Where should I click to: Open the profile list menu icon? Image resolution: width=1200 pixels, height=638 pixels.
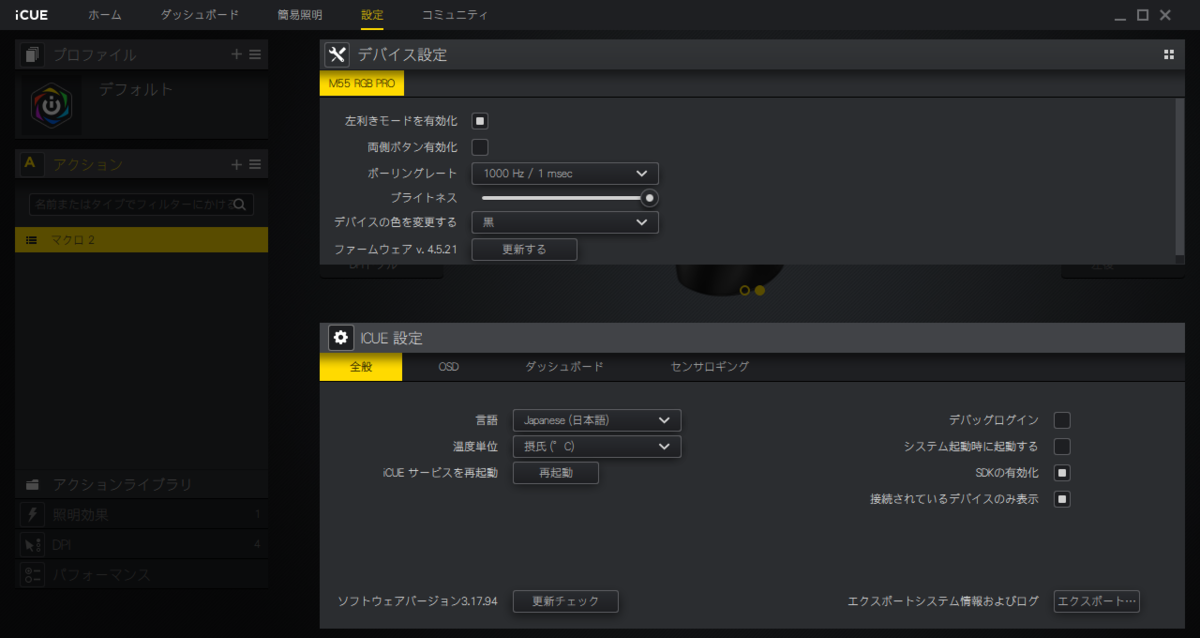coord(255,55)
